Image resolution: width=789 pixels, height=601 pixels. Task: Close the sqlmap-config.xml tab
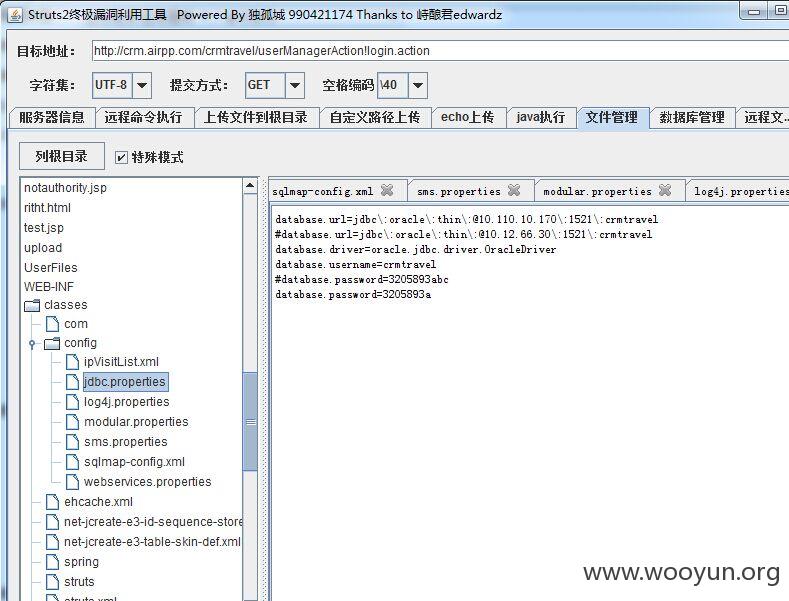(387, 190)
